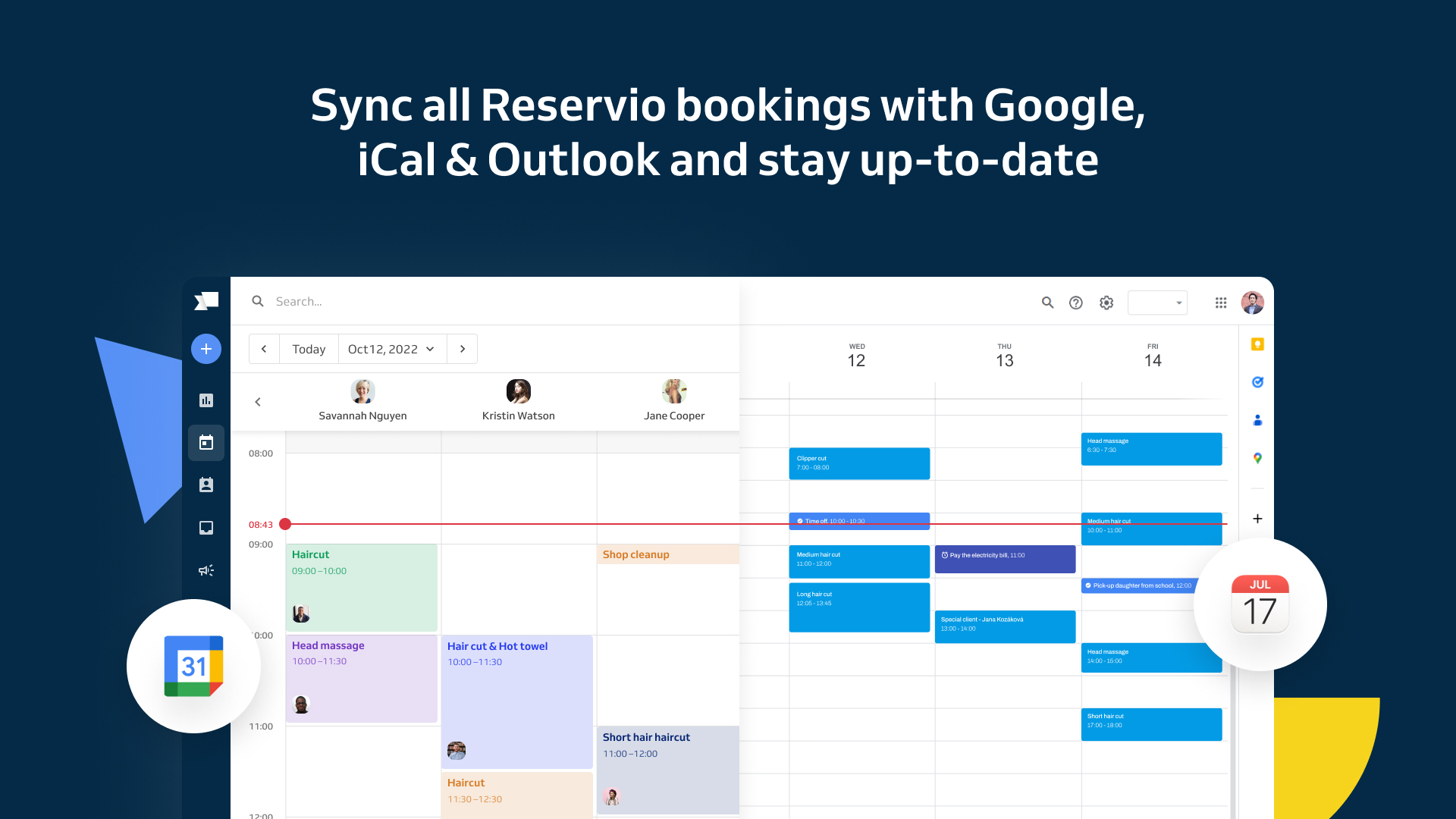
Task: Open the inbox tray icon in Reservio sidebar
Action: pyautogui.click(x=206, y=527)
